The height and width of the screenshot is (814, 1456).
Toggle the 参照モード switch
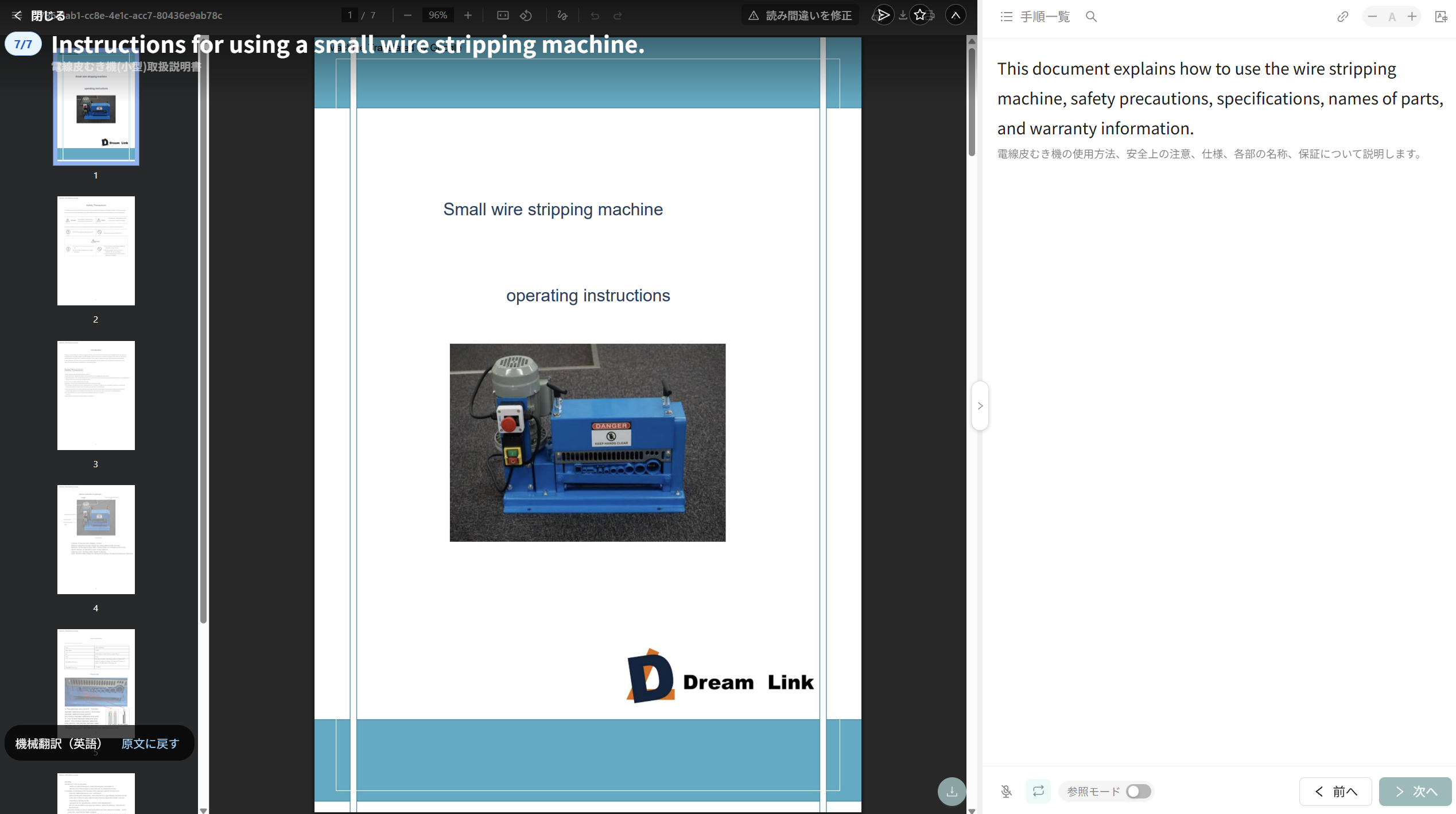click(1138, 792)
